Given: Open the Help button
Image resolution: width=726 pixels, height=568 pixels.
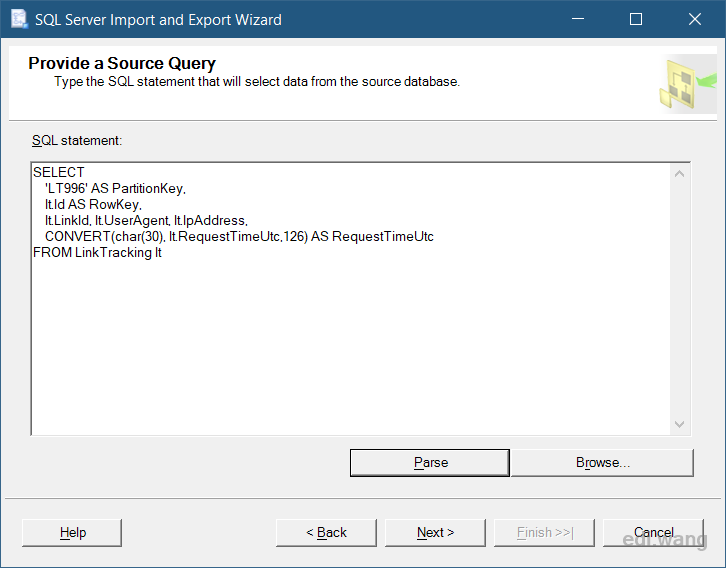Looking at the screenshot, I should pos(72,533).
